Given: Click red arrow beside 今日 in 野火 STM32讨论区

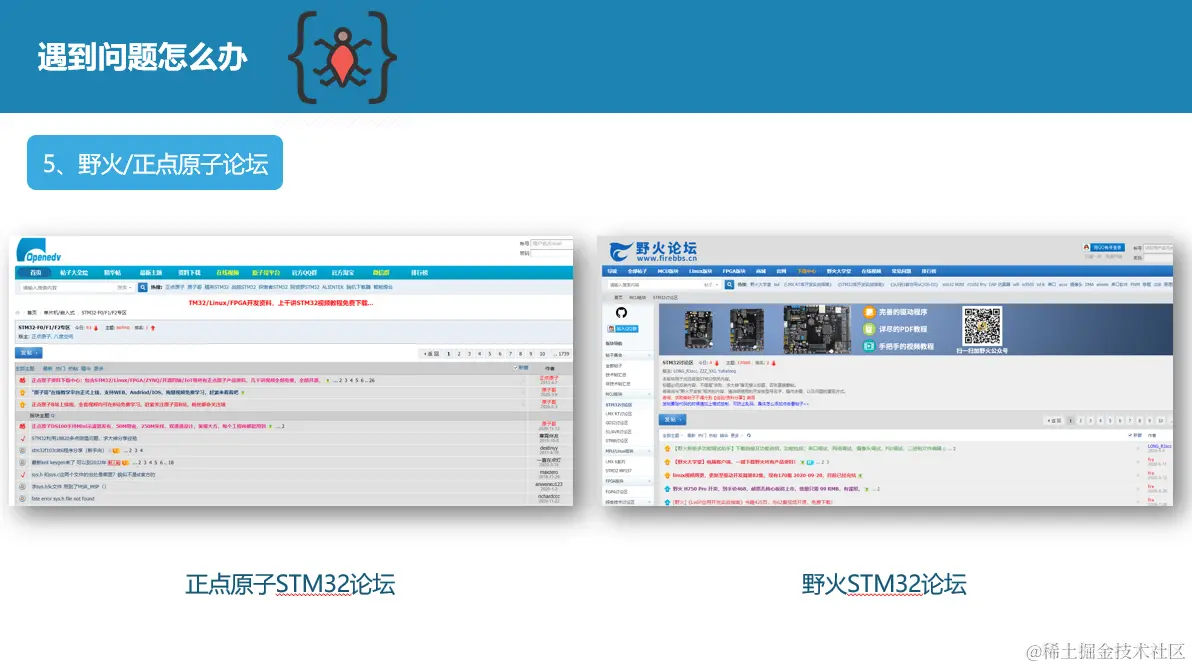Looking at the screenshot, I should [716, 363].
